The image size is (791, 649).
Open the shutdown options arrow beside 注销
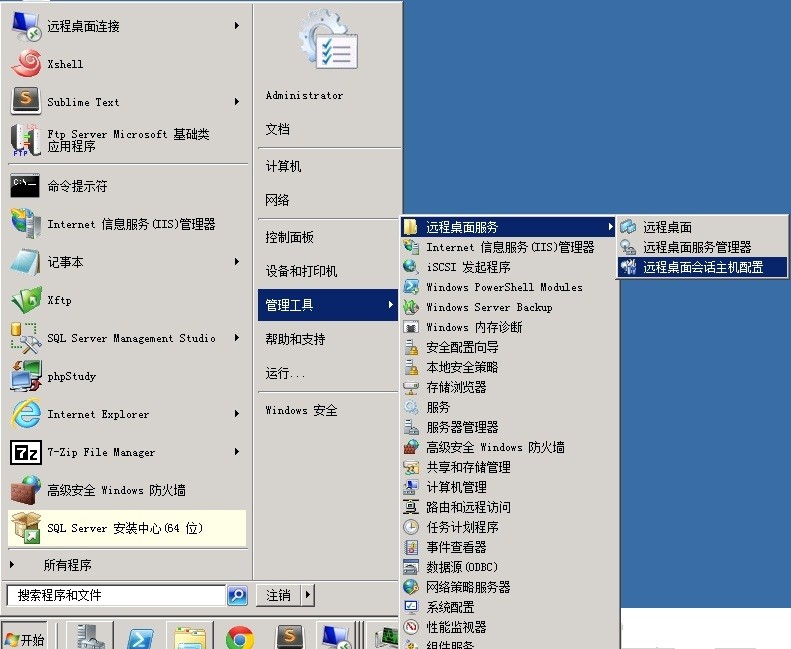(308, 595)
